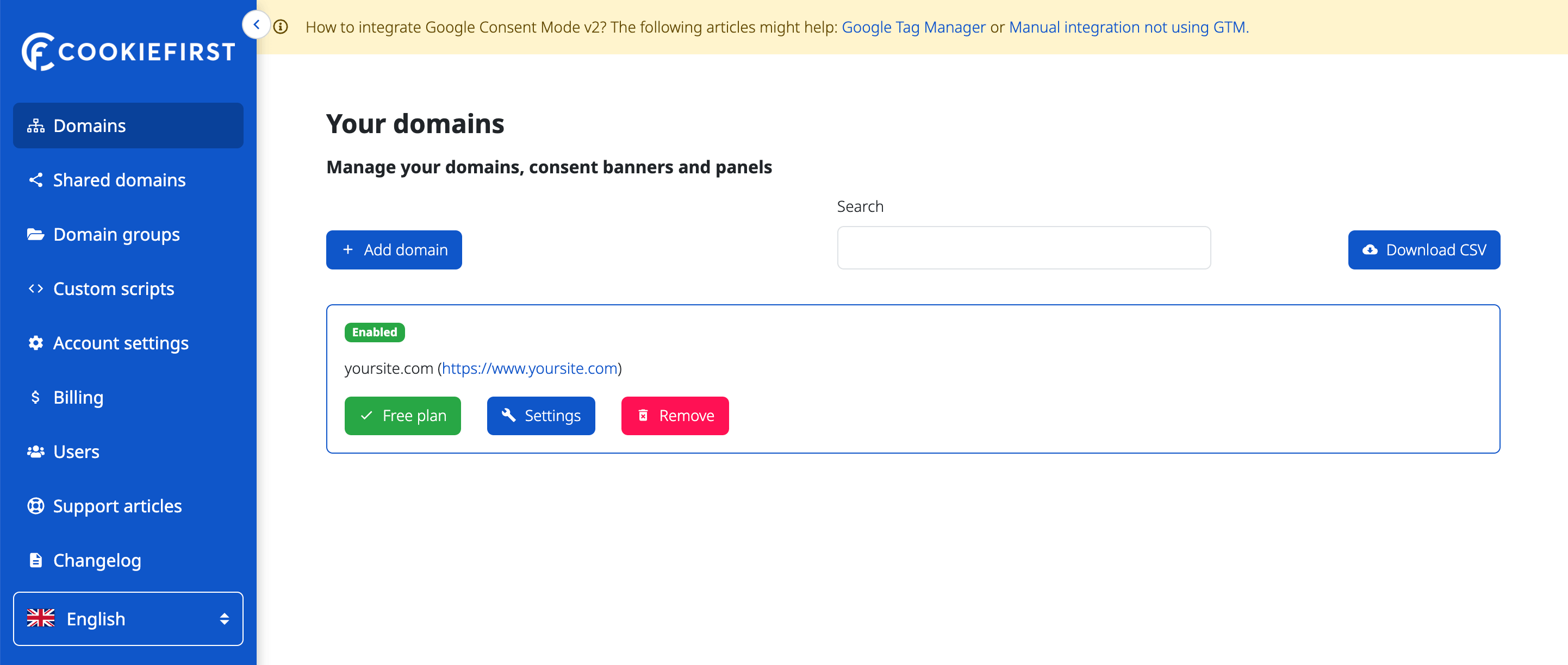Click the language selector up-down arrows
The image size is (1568, 665).
point(224,619)
